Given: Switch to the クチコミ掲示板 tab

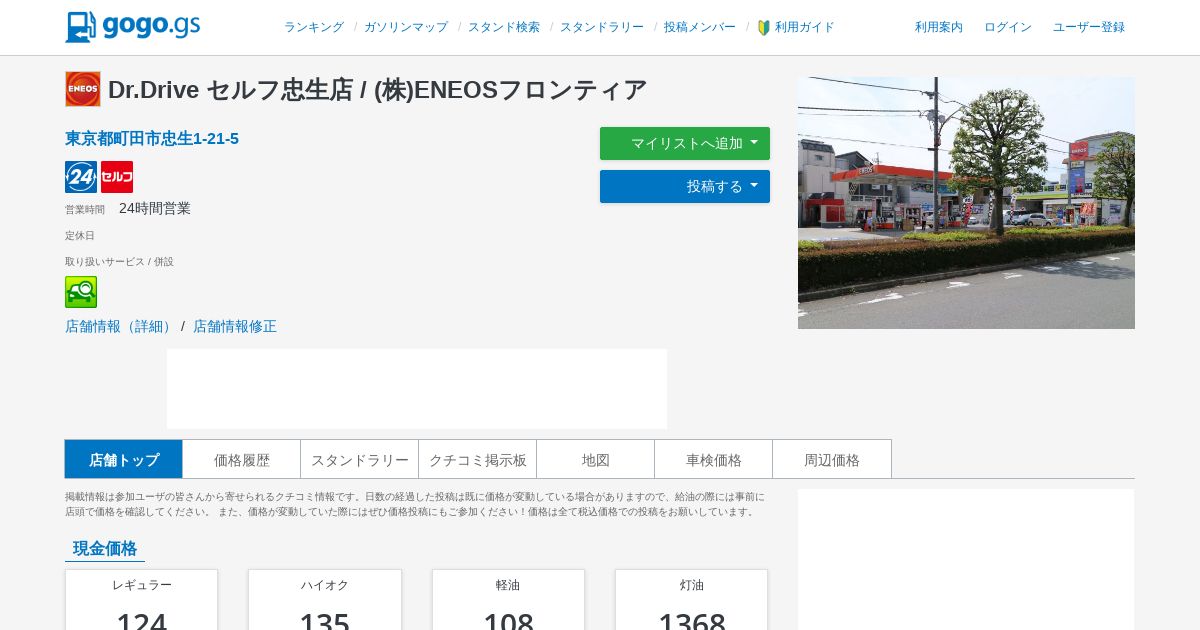Looking at the screenshot, I should [x=478, y=459].
